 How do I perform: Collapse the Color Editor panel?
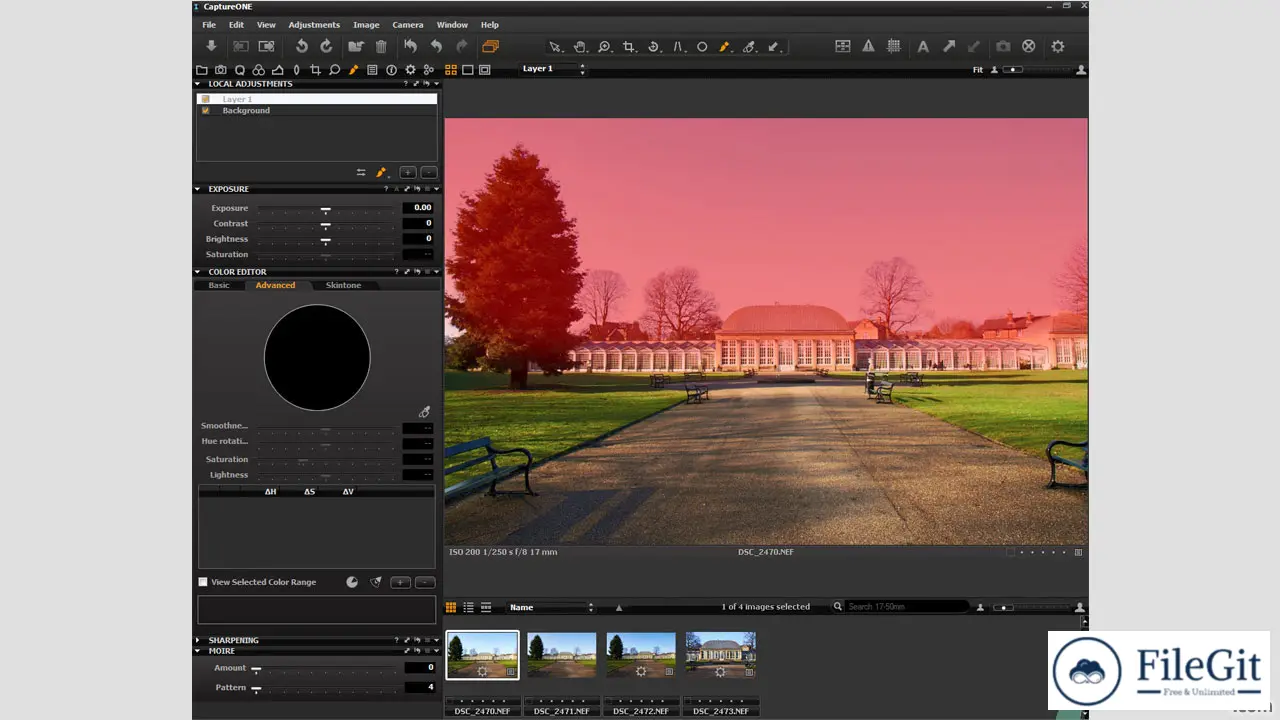point(198,272)
